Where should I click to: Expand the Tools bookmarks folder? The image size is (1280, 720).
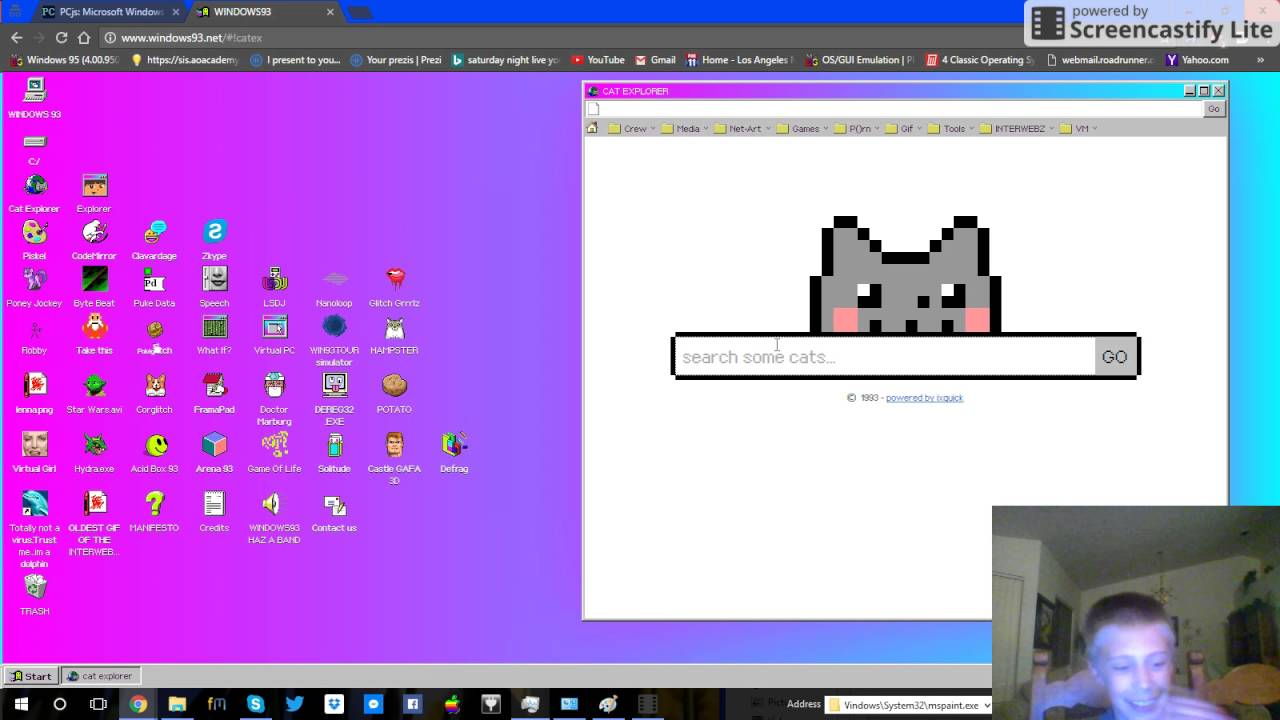pyautogui.click(x=951, y=128)
